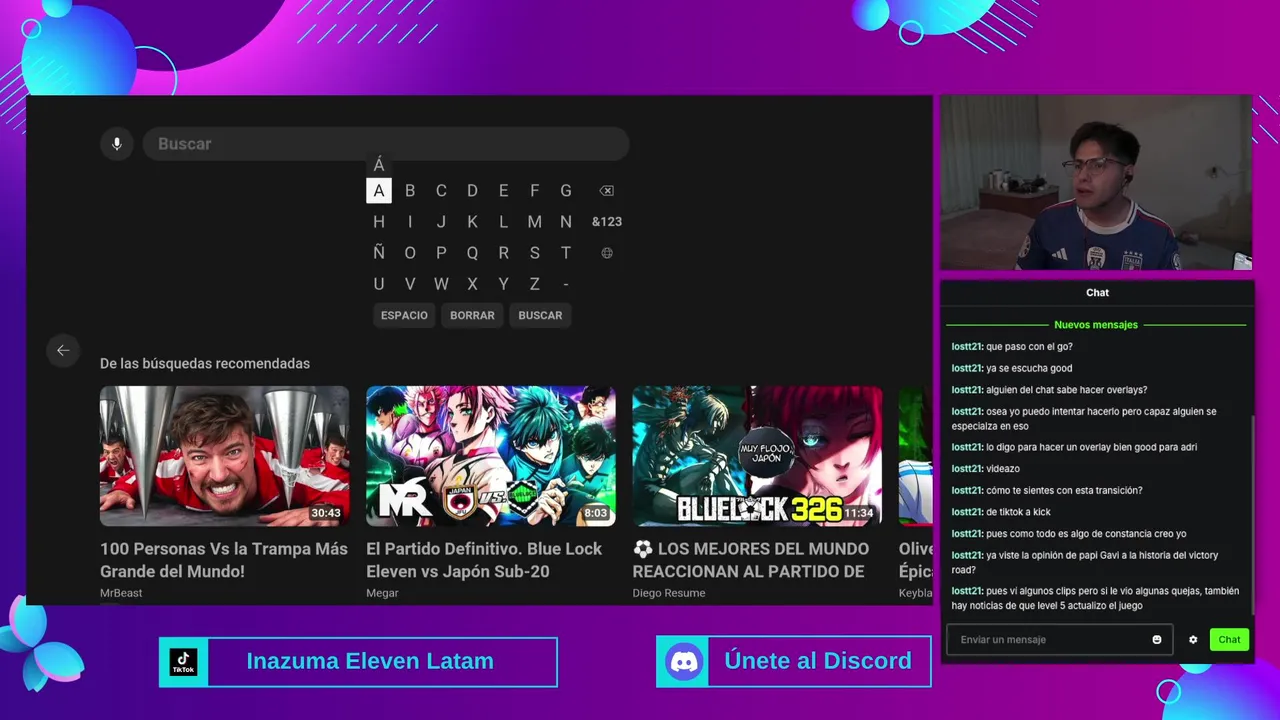Select letter M on the on-screen keyboard
The height and width of the screenshot is (720, 1280).
pos(534,222)
